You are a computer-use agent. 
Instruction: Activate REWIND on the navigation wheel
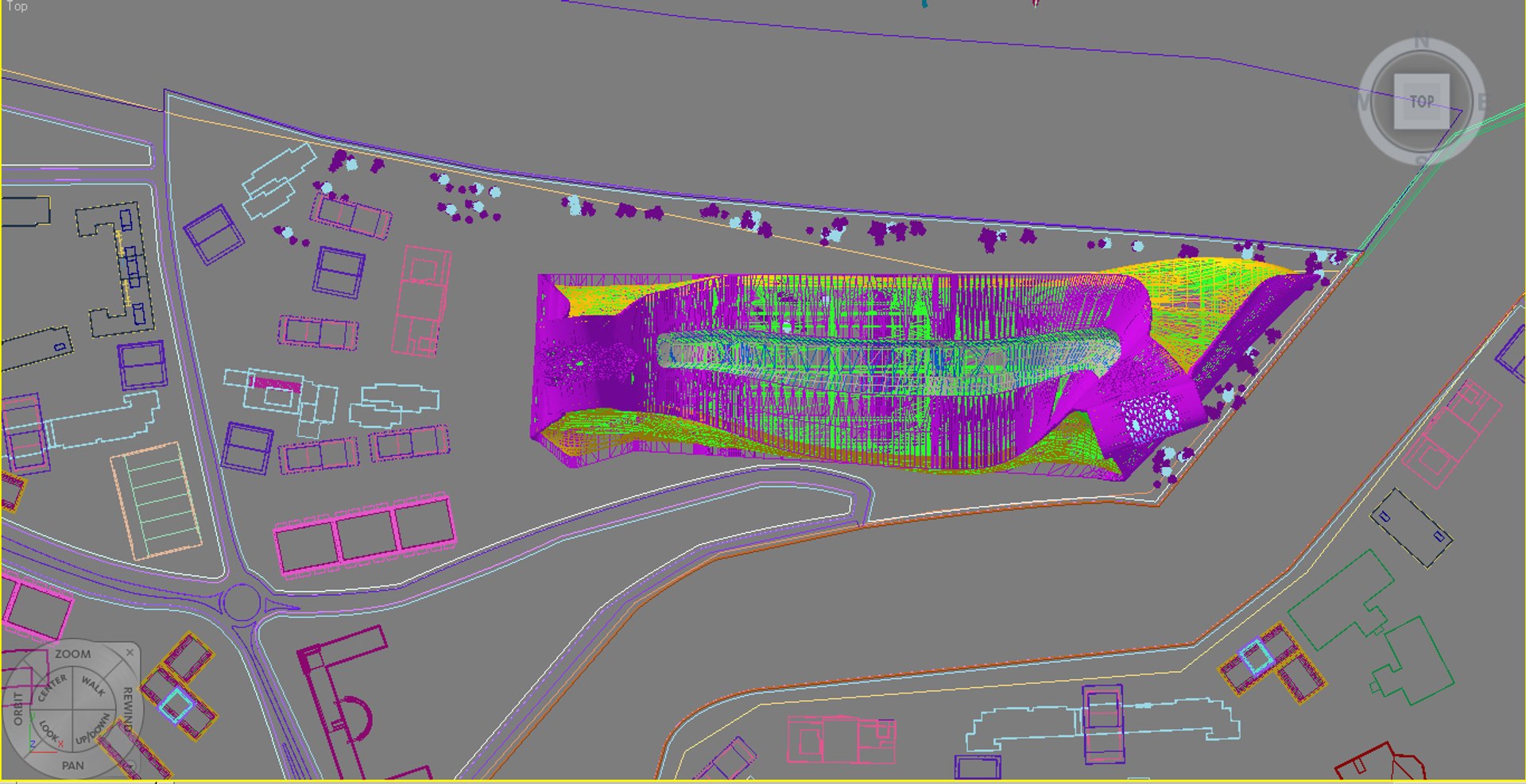(127, 709)
